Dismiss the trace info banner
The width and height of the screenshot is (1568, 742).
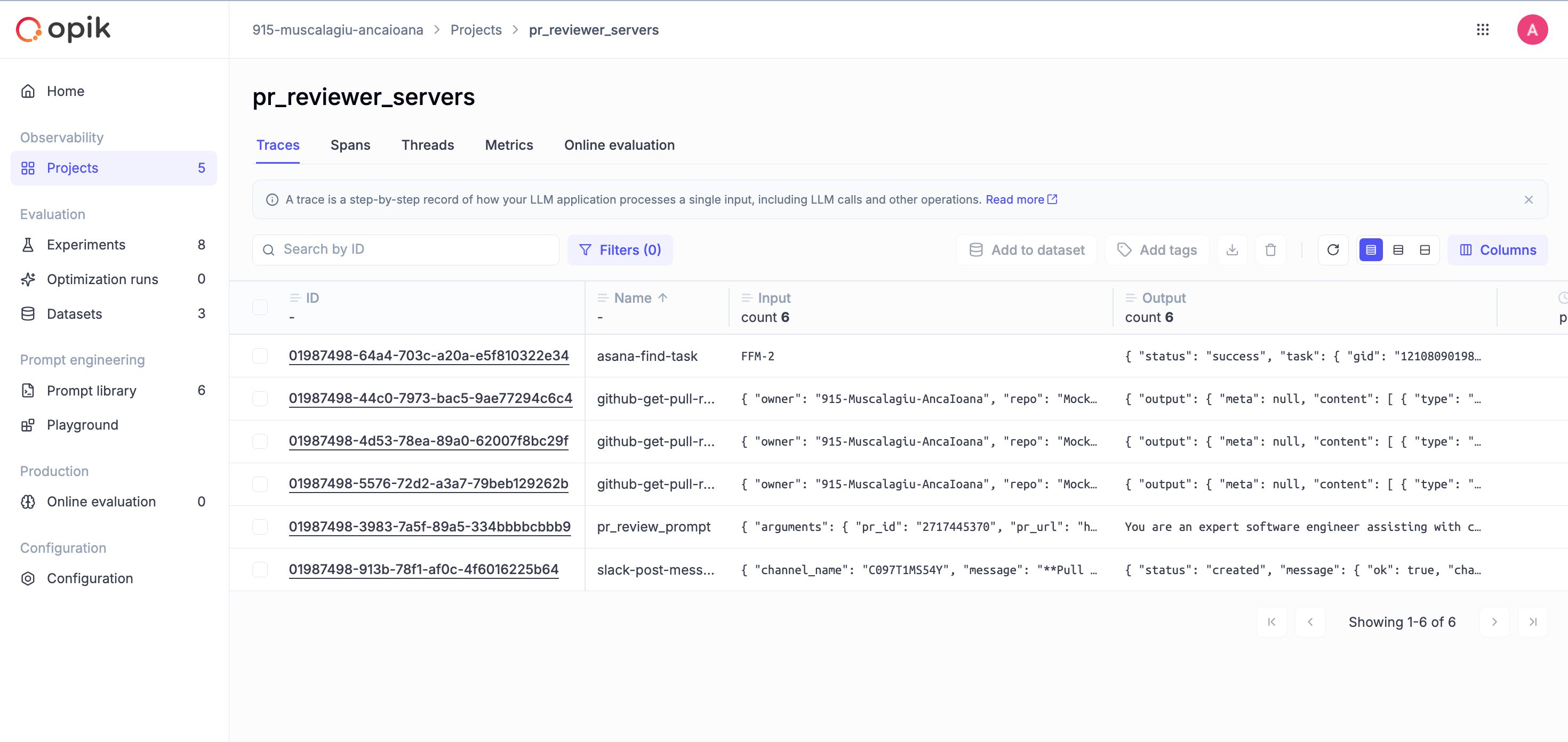point(1528,199)
